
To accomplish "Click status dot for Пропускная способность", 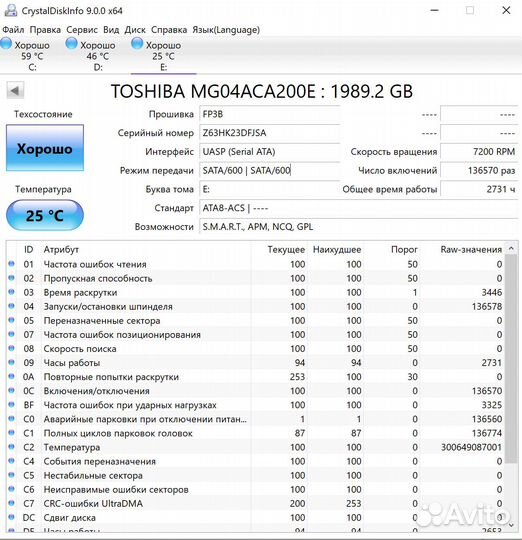I will click(x=11, y=278).
